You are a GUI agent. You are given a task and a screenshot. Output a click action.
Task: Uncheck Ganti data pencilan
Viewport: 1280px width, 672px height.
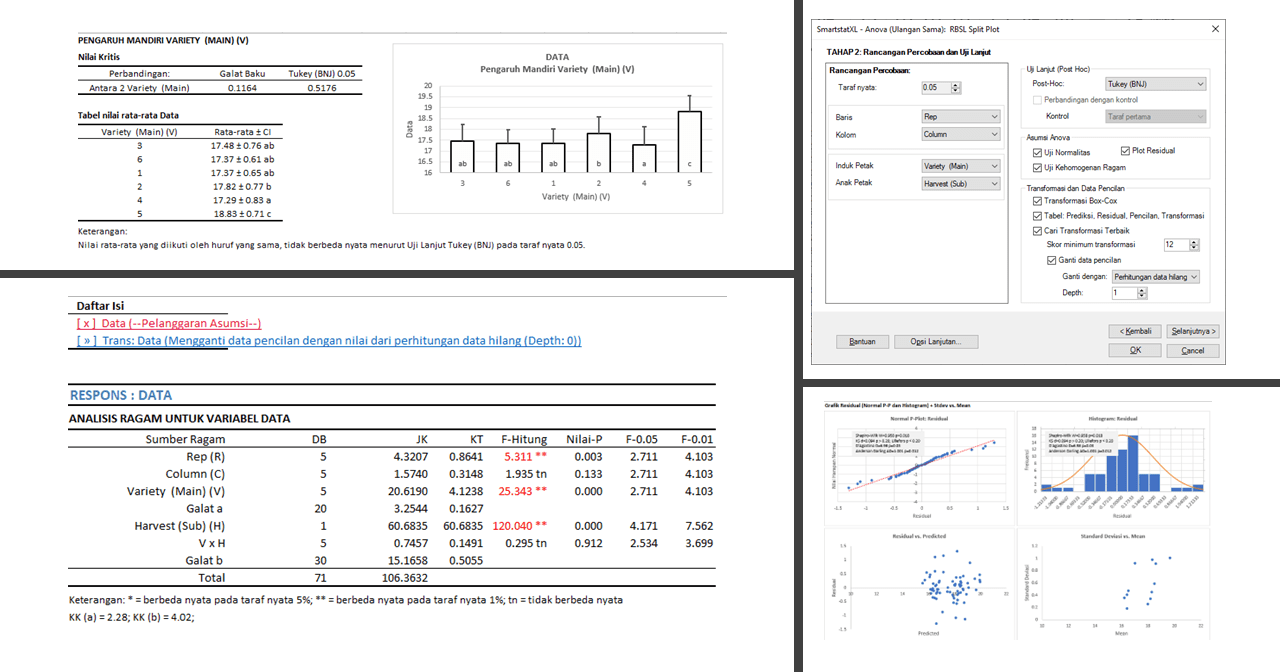pos(1051,260)
